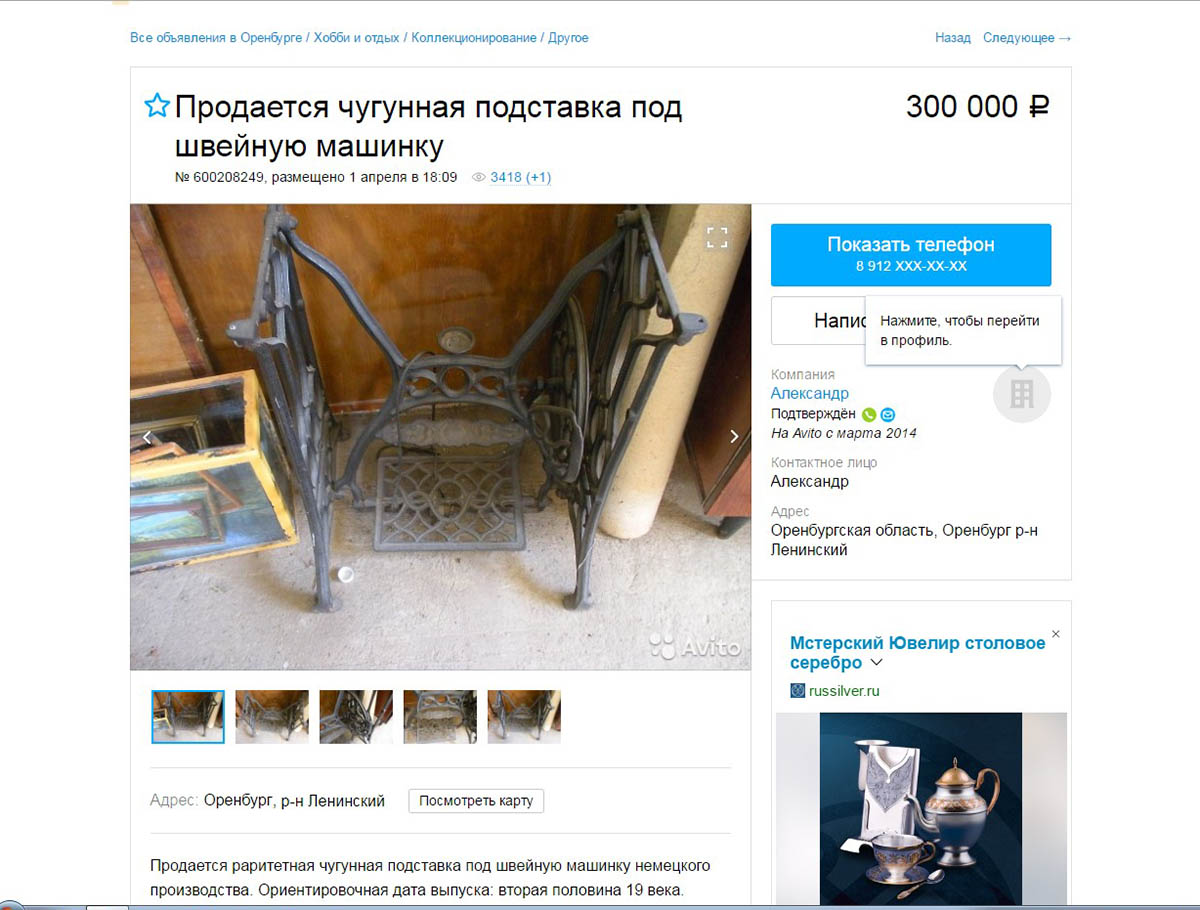Screen dimensions: 1200x910
Task: Go to Коллекционирование breadcrumb
Action: tap(474, 38)
